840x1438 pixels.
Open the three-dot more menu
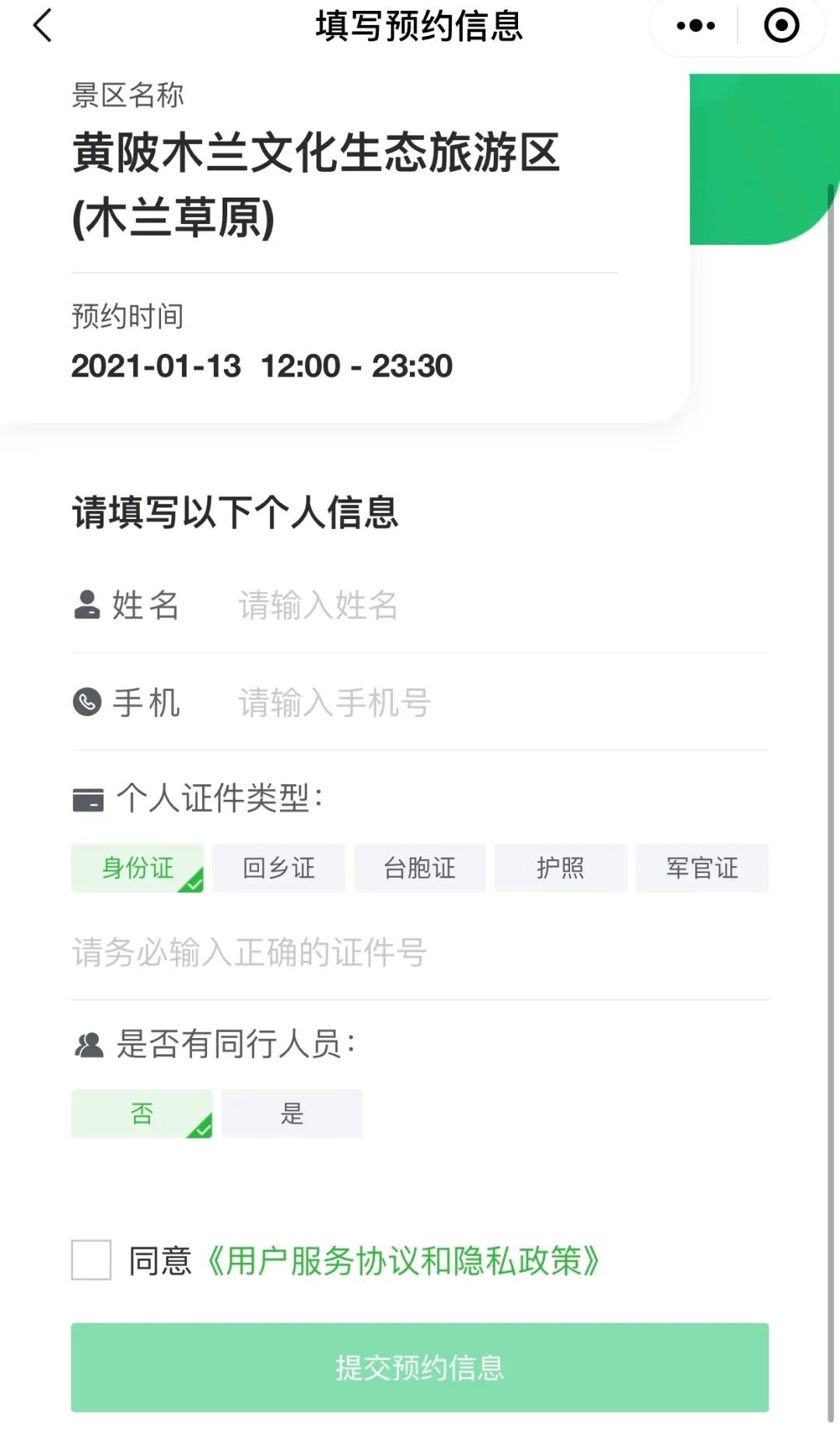pos(695,26)
